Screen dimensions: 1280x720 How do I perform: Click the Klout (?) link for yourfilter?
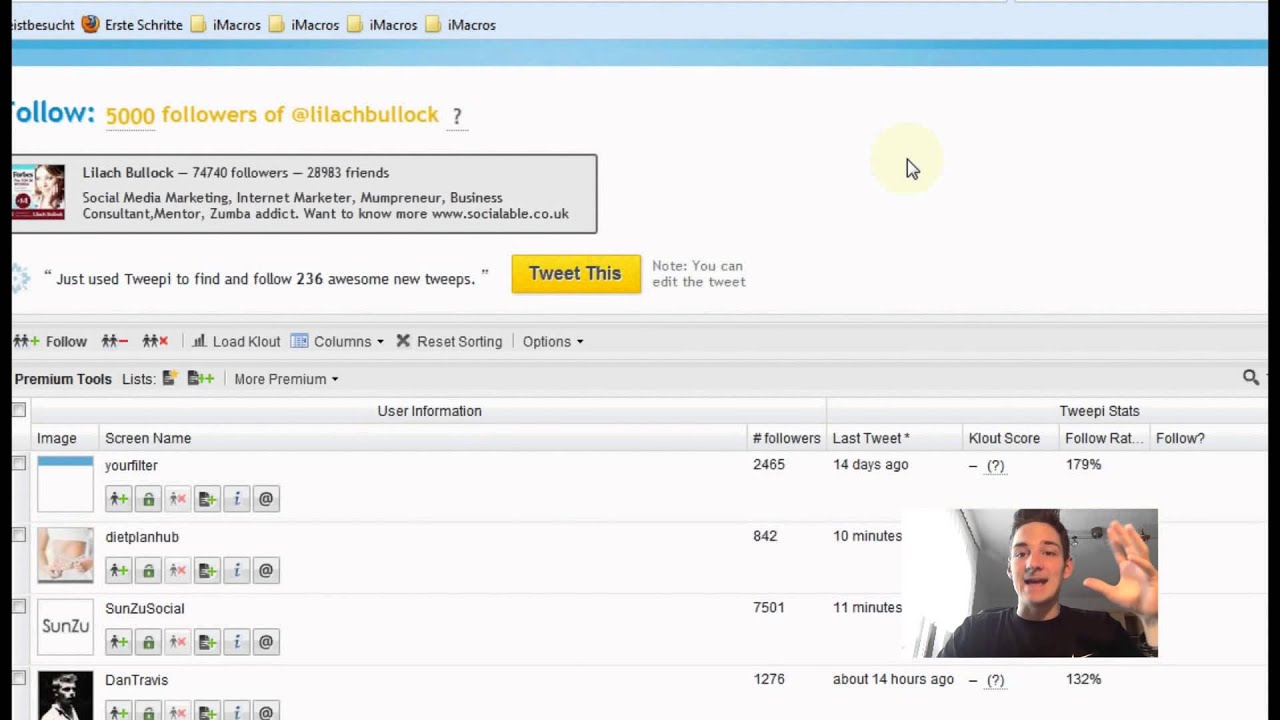pos(995,466)
